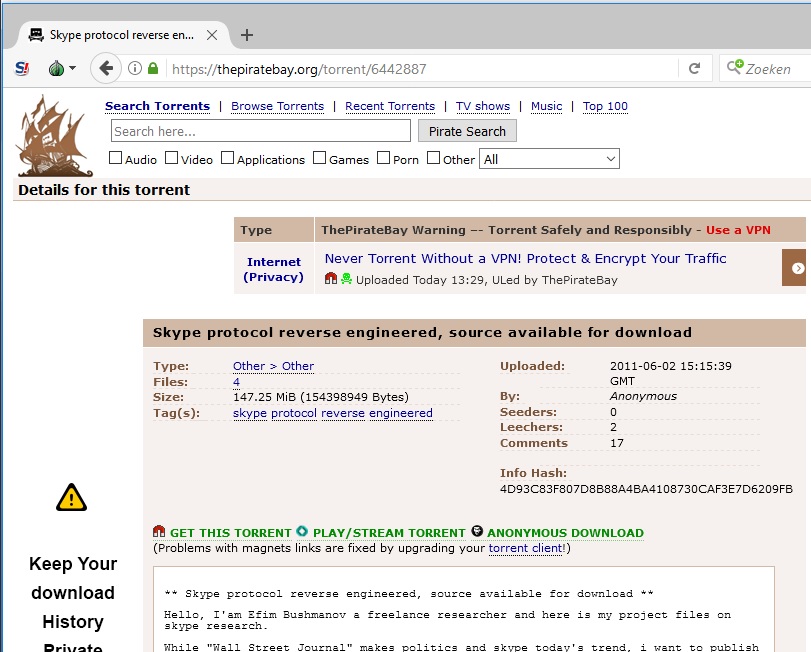Screen dimensions: 811x652
Task: Click the Details for this torrent heading
Action: tap(104, 190)
